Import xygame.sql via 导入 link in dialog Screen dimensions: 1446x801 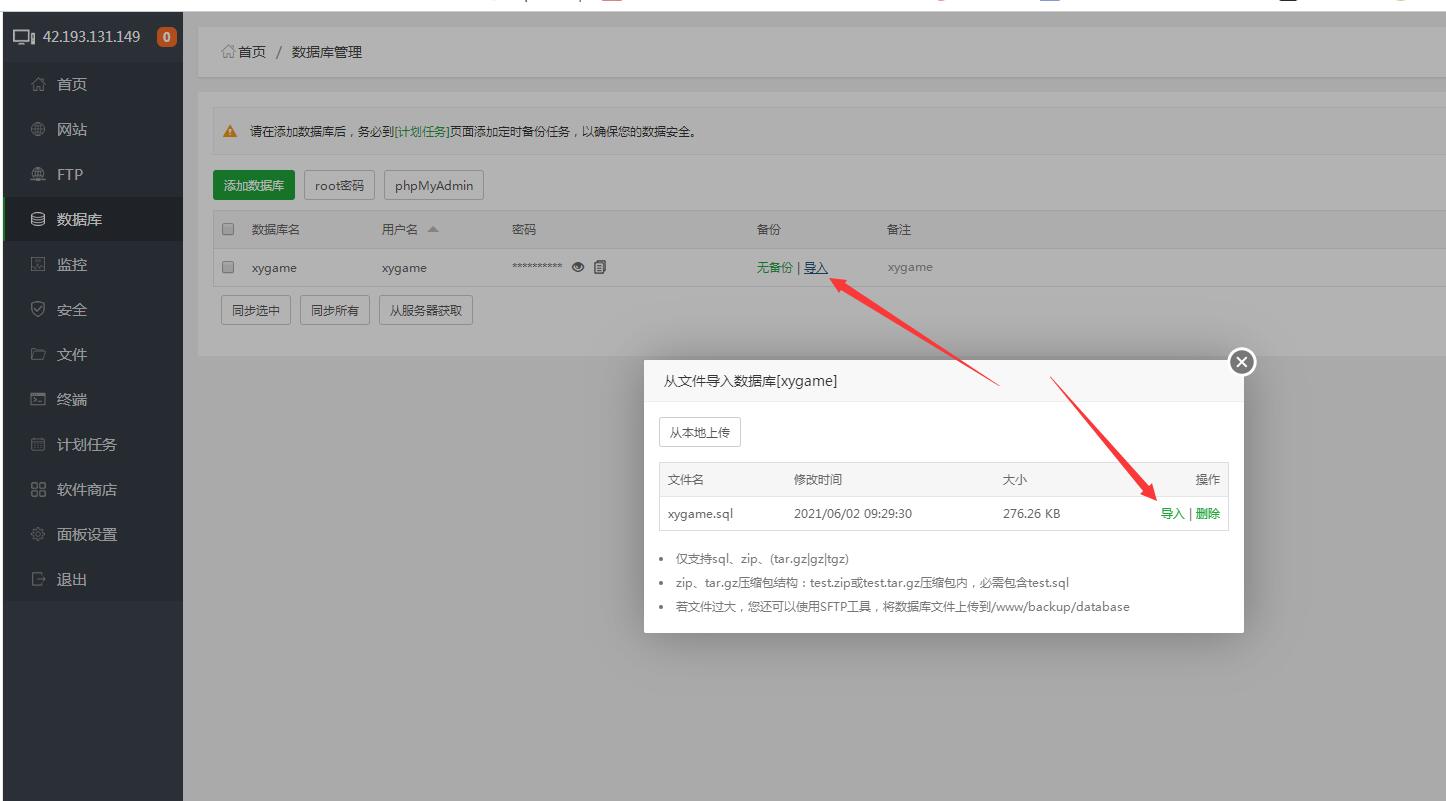[x=1172, y=514]
